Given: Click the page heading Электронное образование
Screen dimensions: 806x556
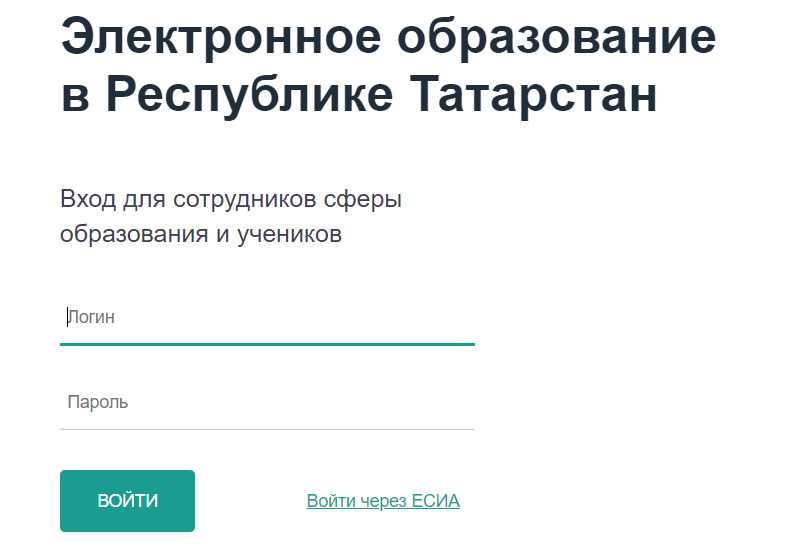Looking at the screenshot, I should (x=388, y=39).
